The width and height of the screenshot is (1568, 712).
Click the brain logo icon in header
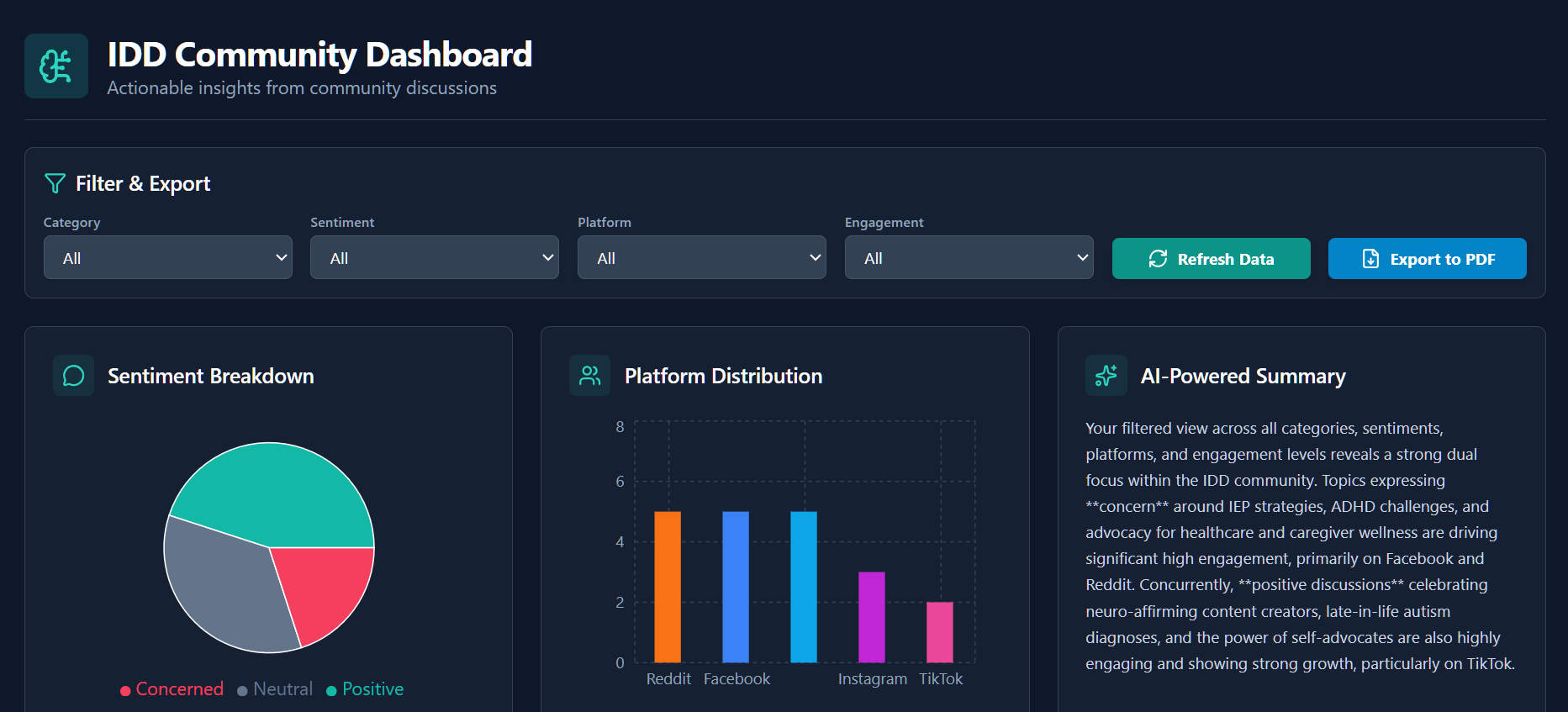point(56,66)
